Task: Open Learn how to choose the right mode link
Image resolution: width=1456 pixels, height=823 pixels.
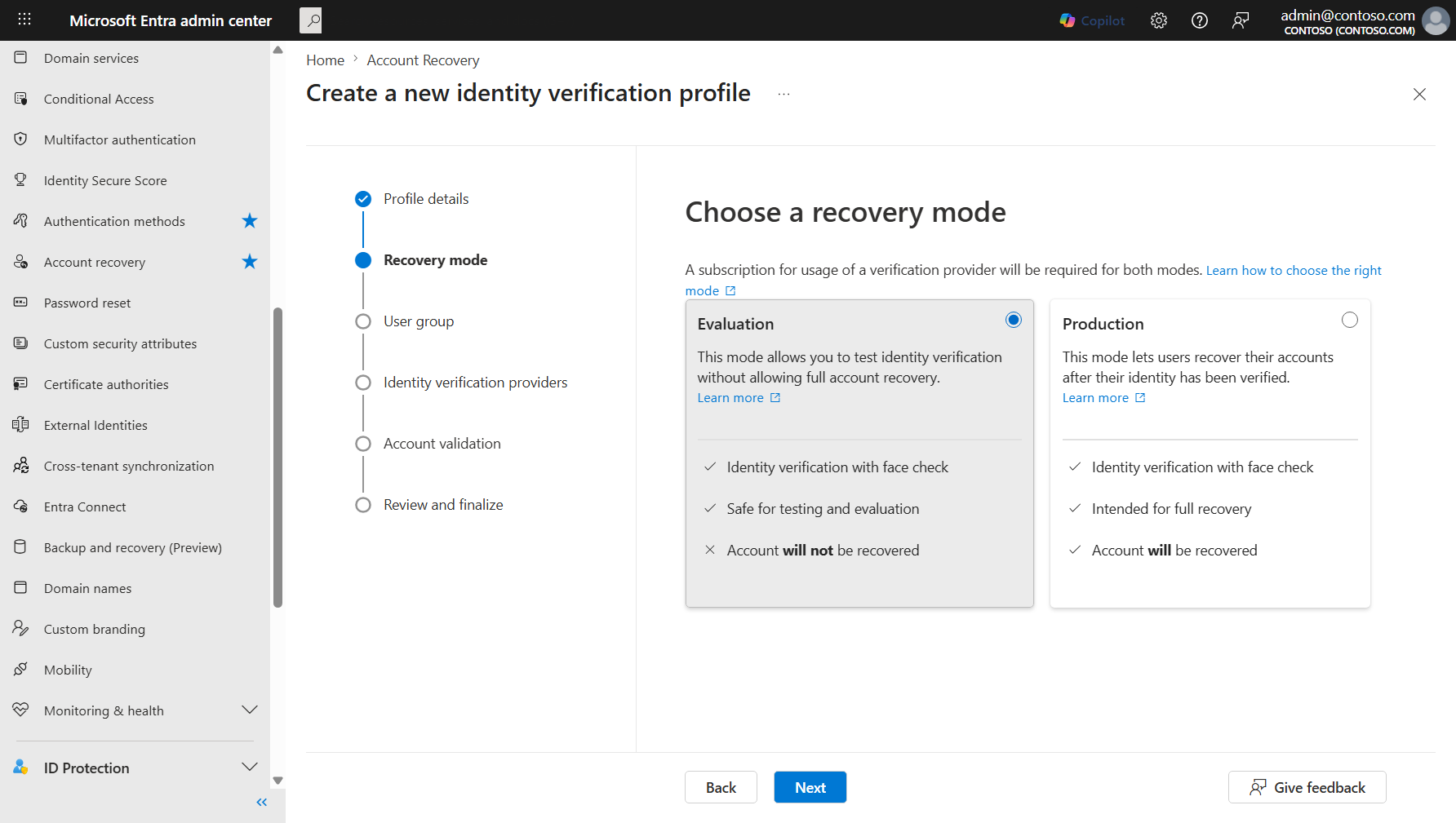Action: 1294,271
